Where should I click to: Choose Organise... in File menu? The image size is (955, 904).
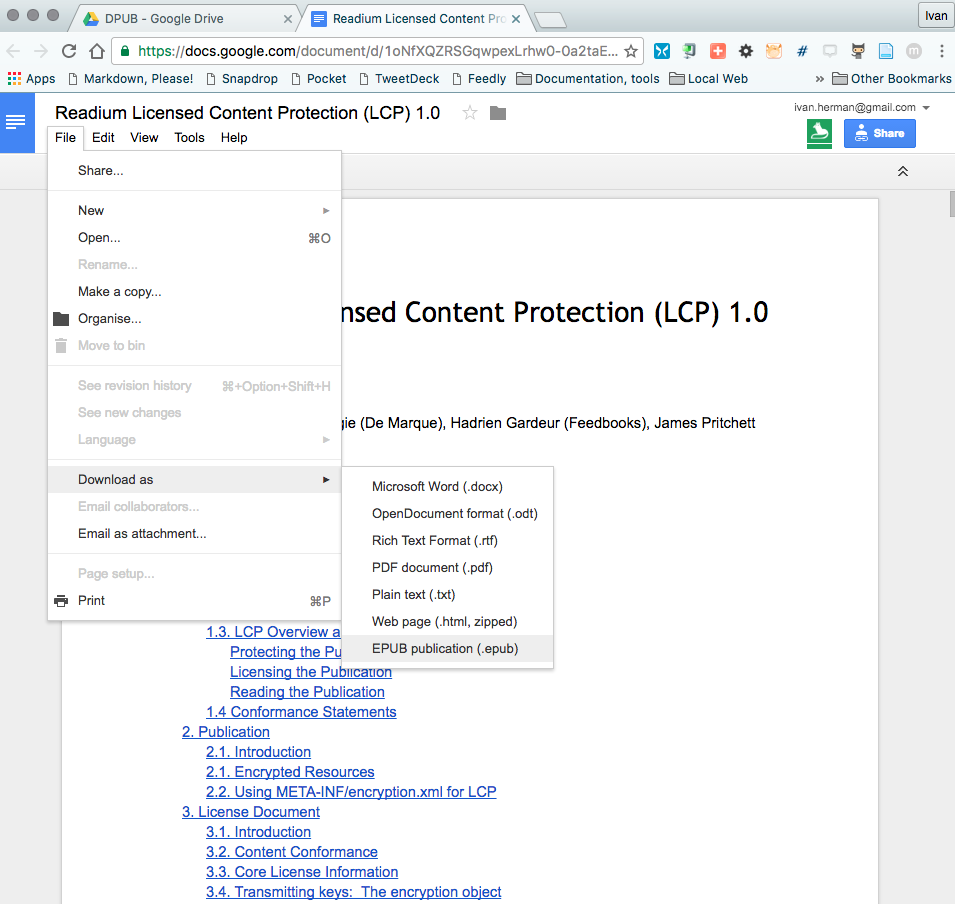click(x=194, y=319)
